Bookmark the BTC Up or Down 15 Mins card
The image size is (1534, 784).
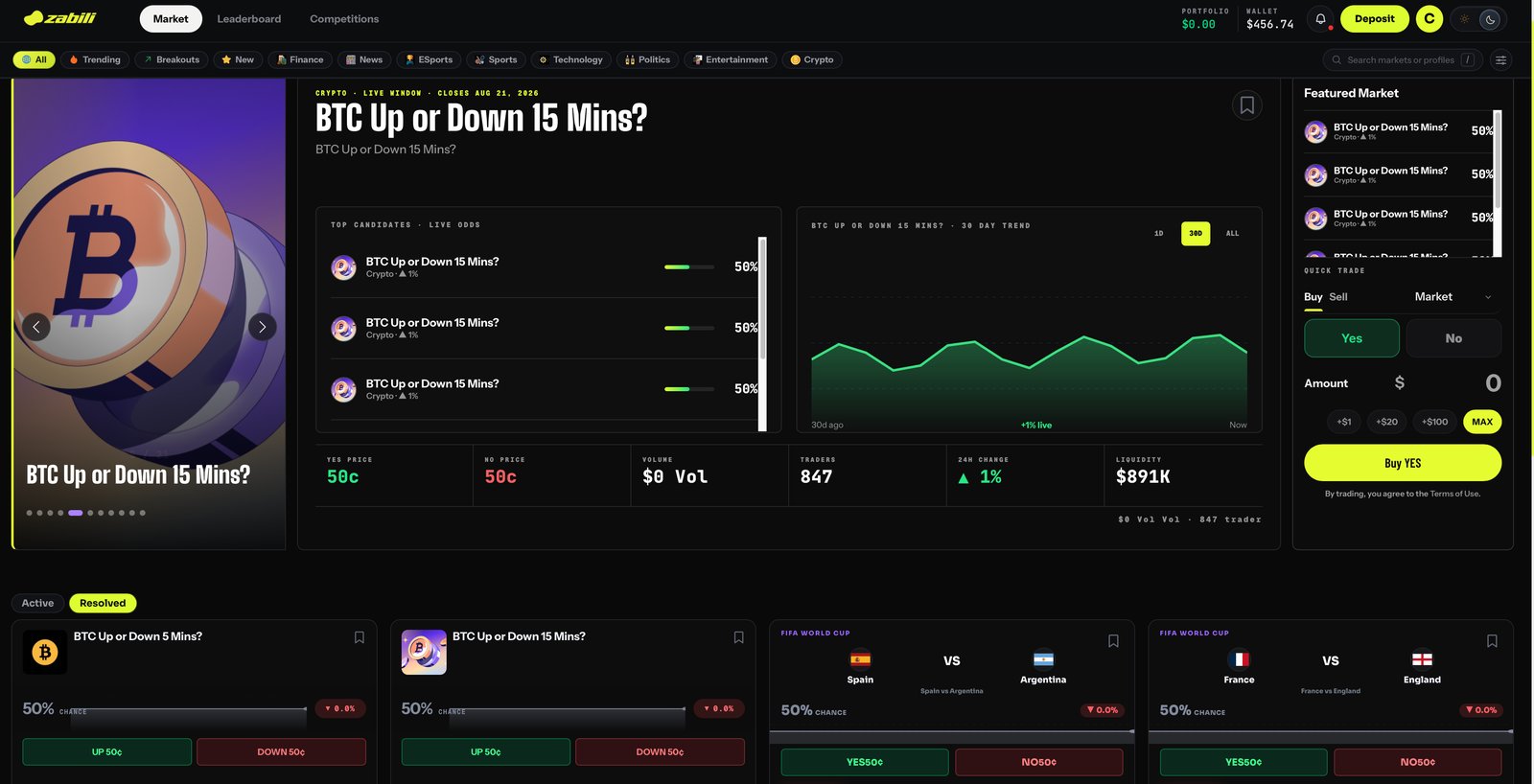pyautogui.click(x=738, y=637)
